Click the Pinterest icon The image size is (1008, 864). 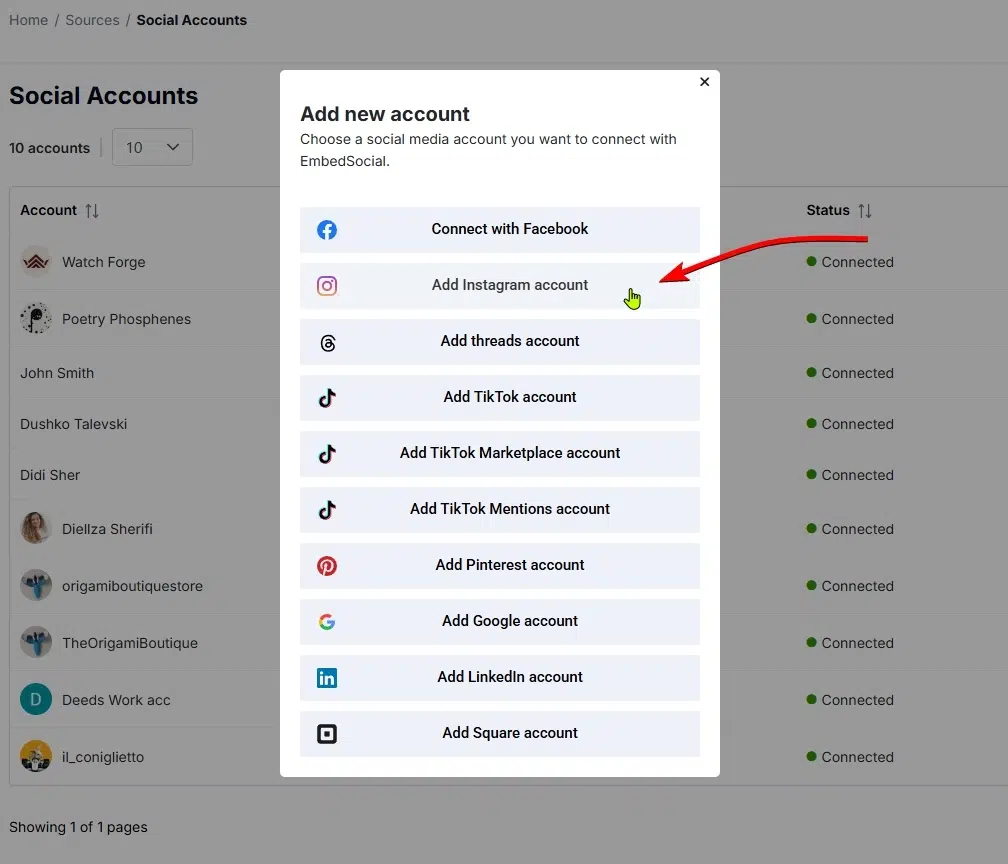coord(327,565)
